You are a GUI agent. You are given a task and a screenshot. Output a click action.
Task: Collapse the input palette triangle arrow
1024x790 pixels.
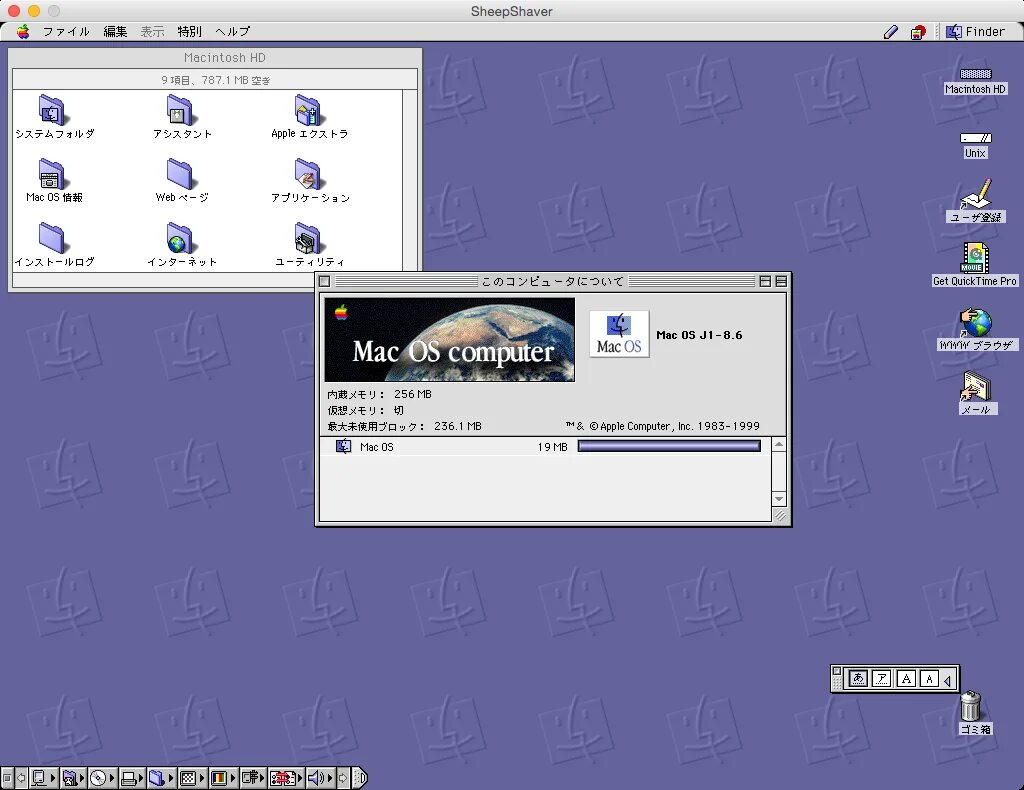948,680
